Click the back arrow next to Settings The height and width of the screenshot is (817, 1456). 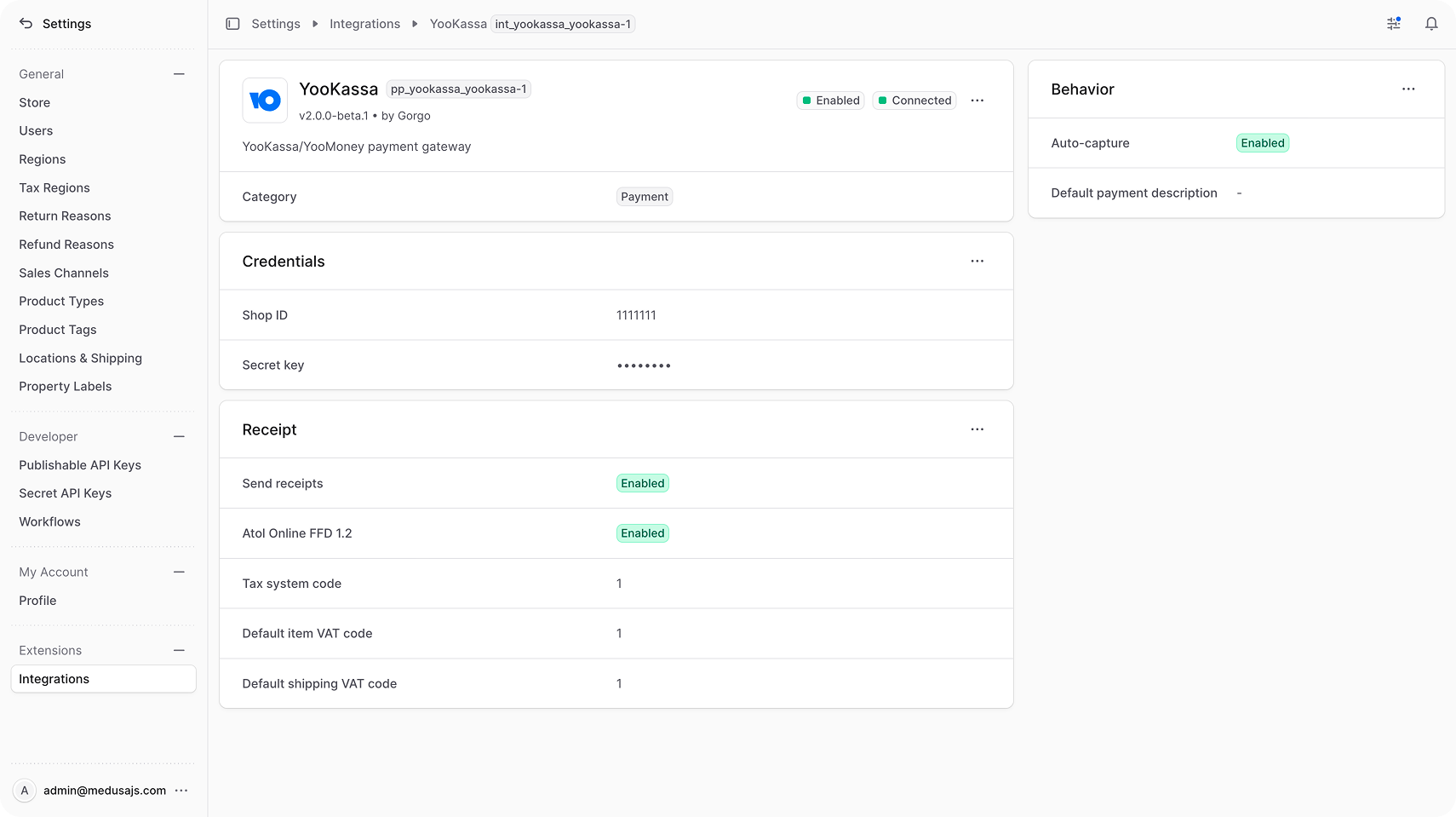(26, 24)
